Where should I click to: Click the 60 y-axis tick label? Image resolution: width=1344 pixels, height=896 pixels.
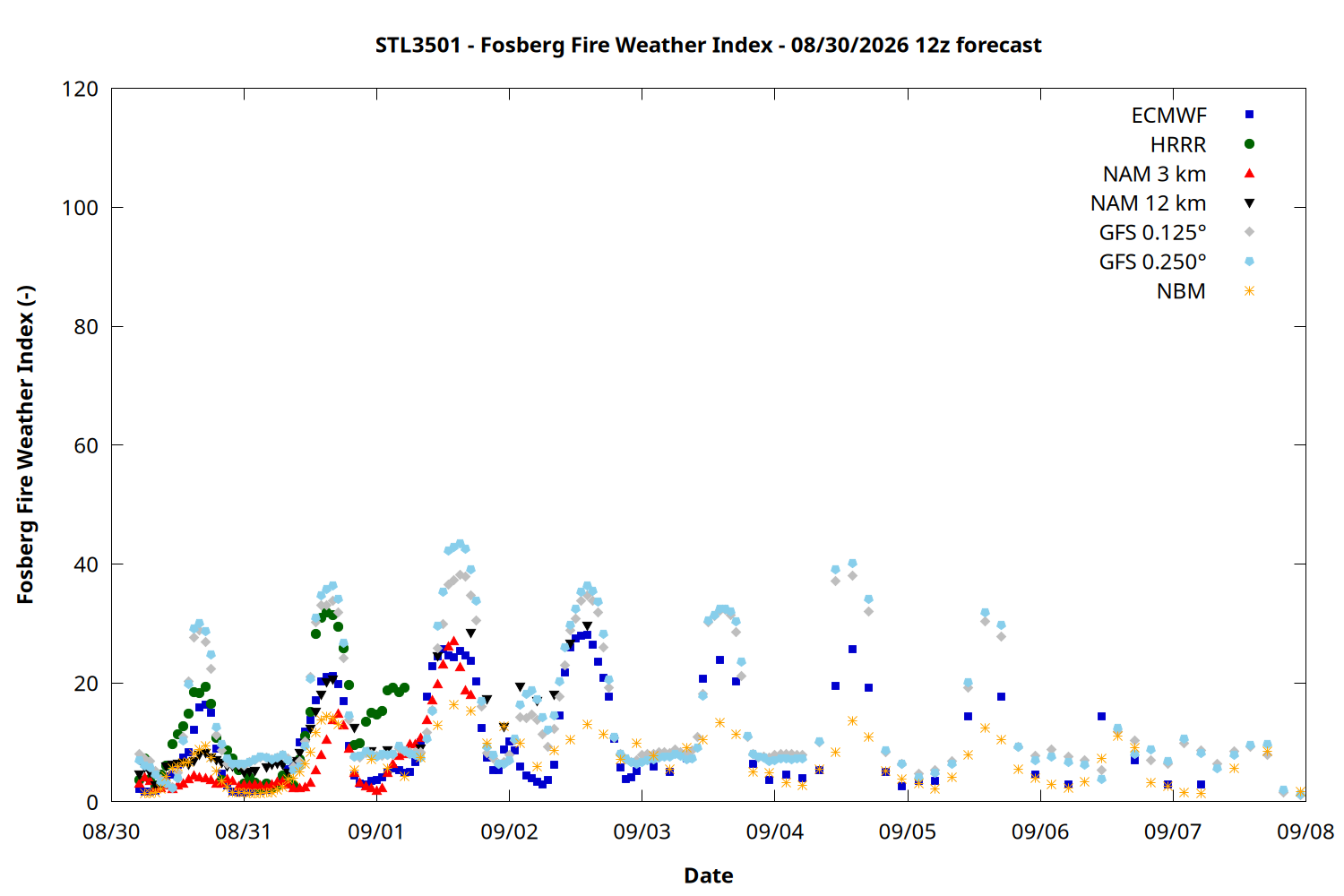(x=86, y=445)
